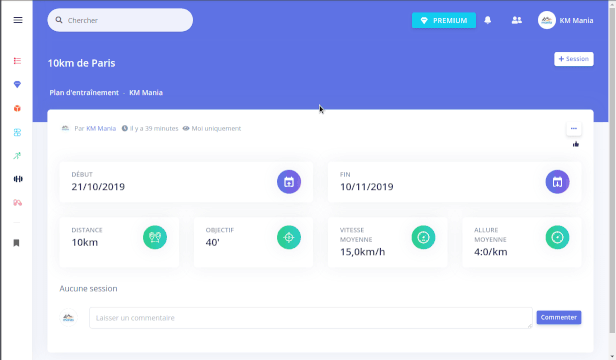Click the commenter avatar thumbnail

point(68,318)
